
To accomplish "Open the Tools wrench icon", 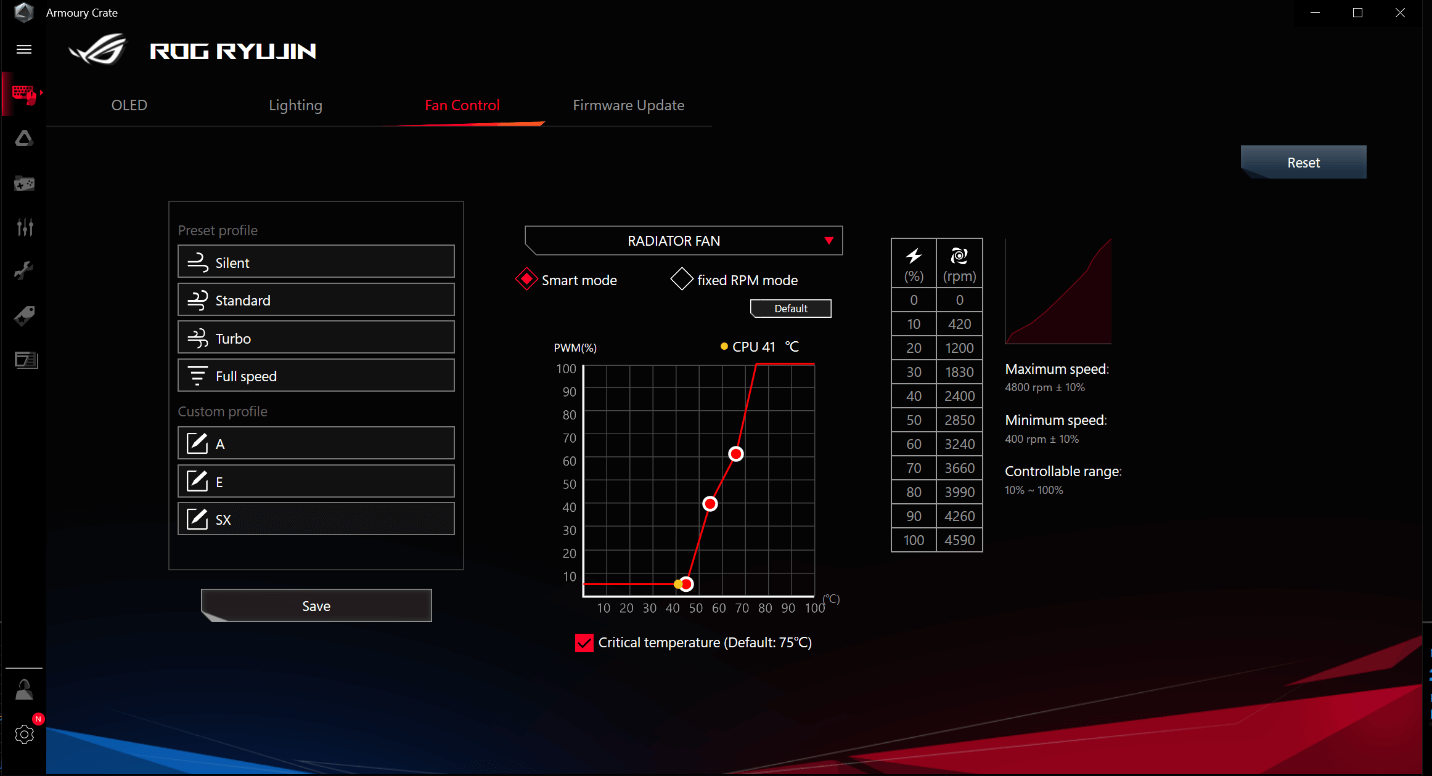I will (x=24, y=271).
